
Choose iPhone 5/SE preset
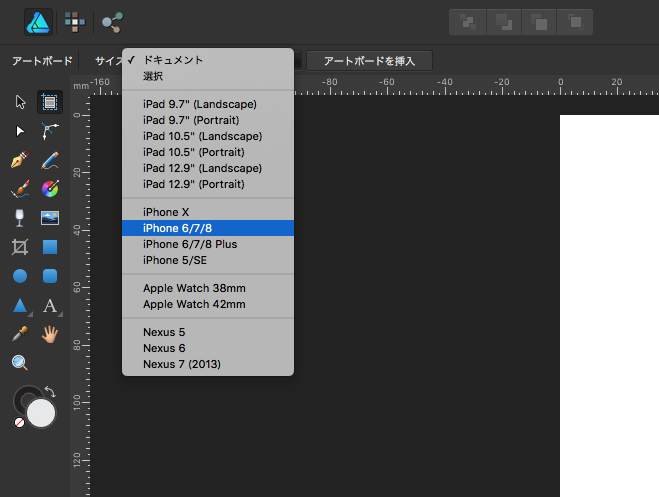[x=208, y=260]
